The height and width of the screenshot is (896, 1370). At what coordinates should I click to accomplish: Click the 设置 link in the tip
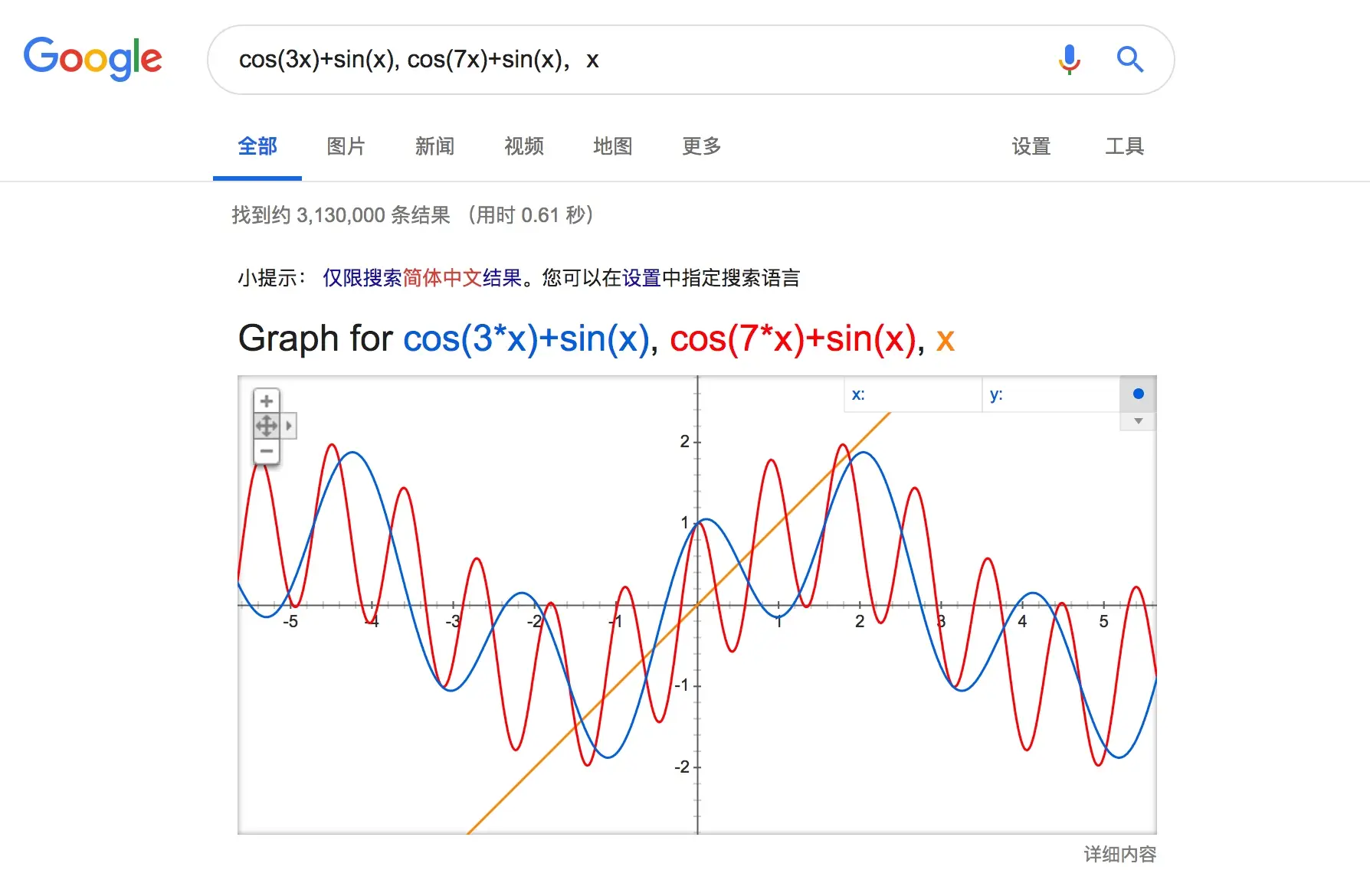coord(641,277)
